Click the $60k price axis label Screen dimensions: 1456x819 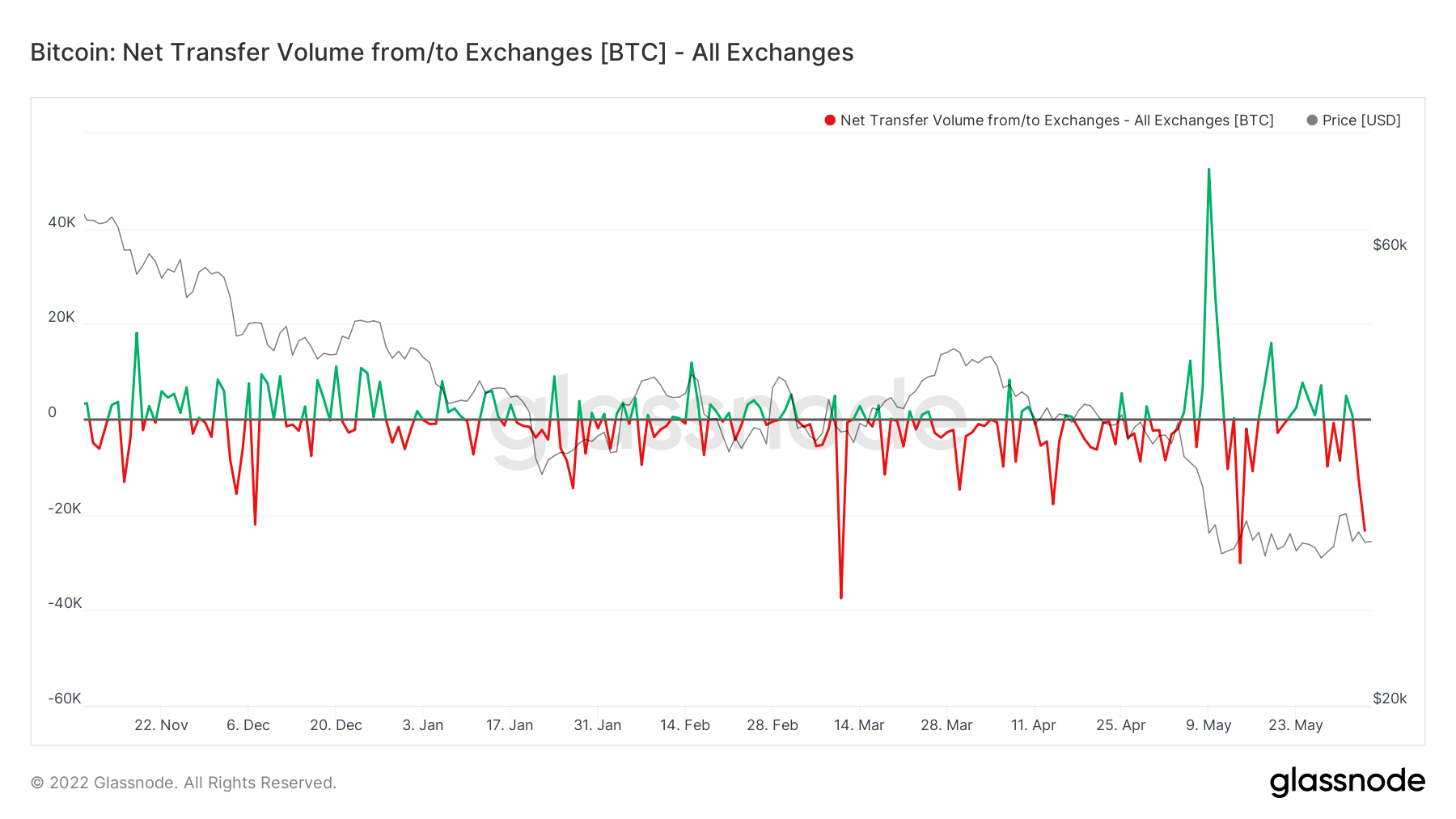pyautogui.click(x=1390, y=245)
